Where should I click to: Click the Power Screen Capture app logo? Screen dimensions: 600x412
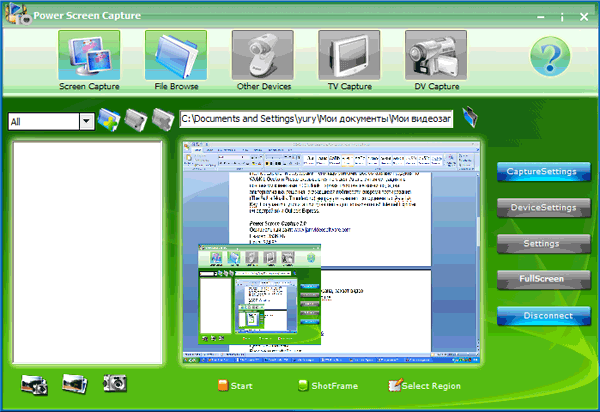[x=18, y=14]
